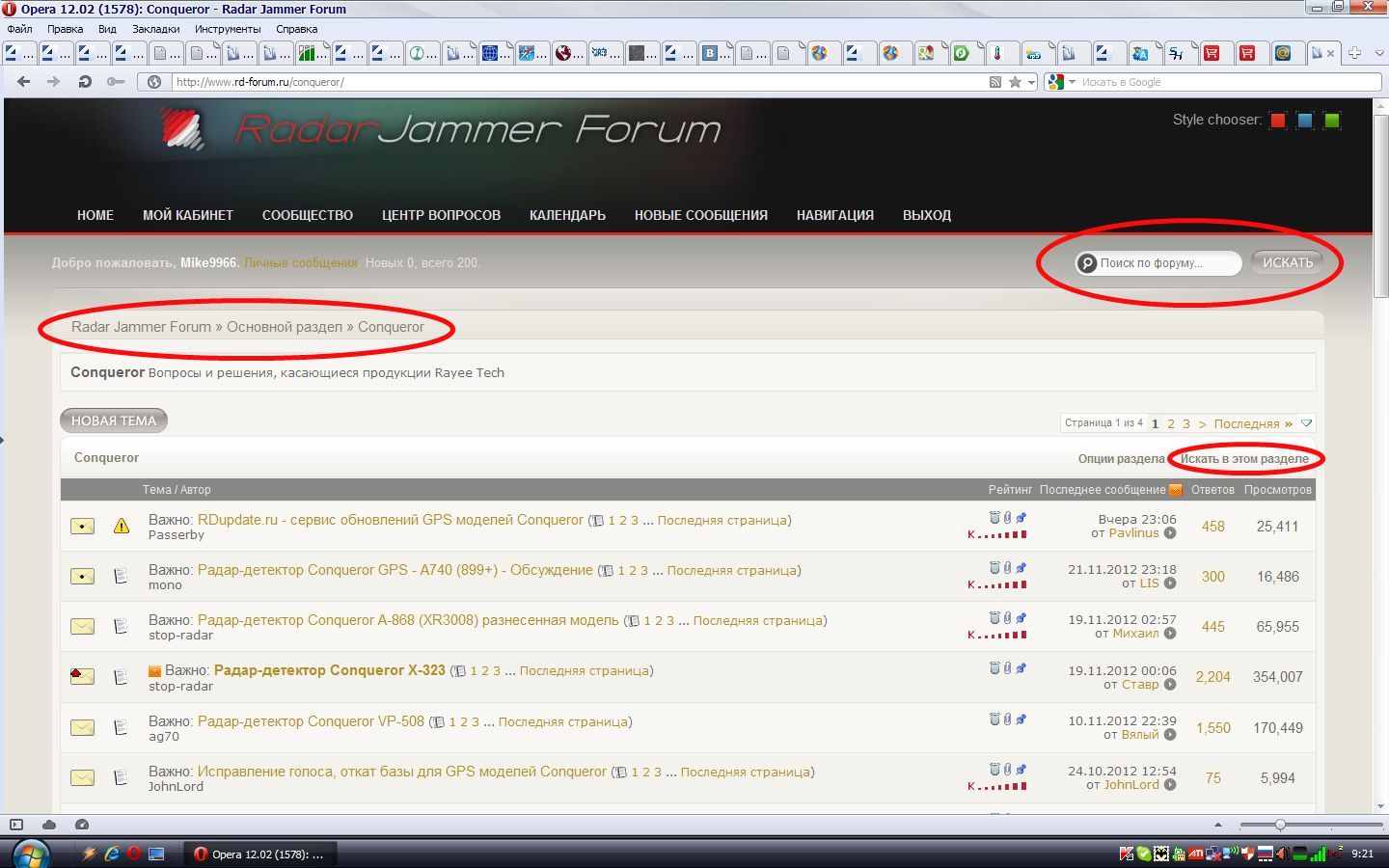
Task: Open last post arrow beside LIS
Action: (x=1170, y=583)
